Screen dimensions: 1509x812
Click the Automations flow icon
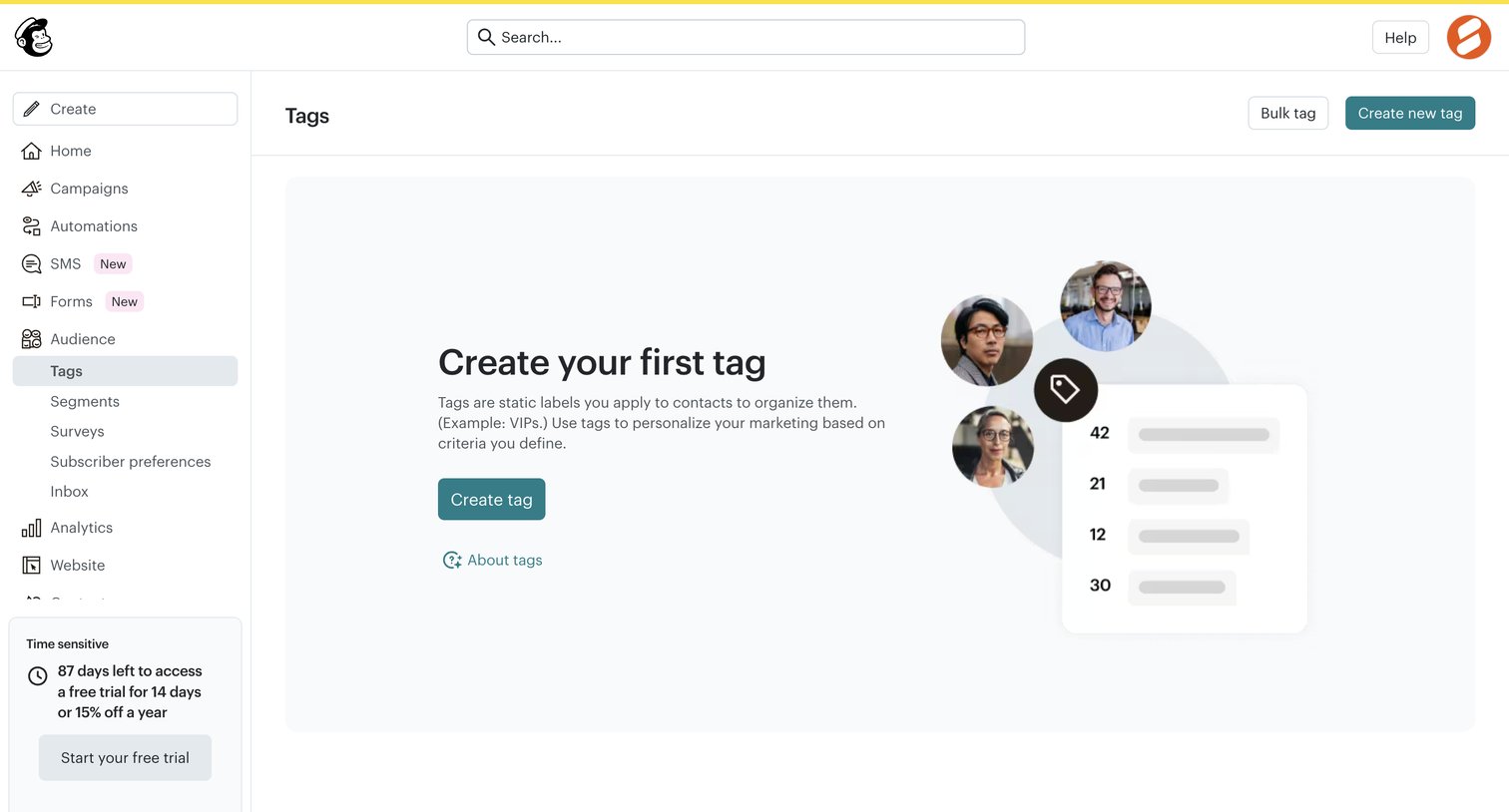pos(32,226)
